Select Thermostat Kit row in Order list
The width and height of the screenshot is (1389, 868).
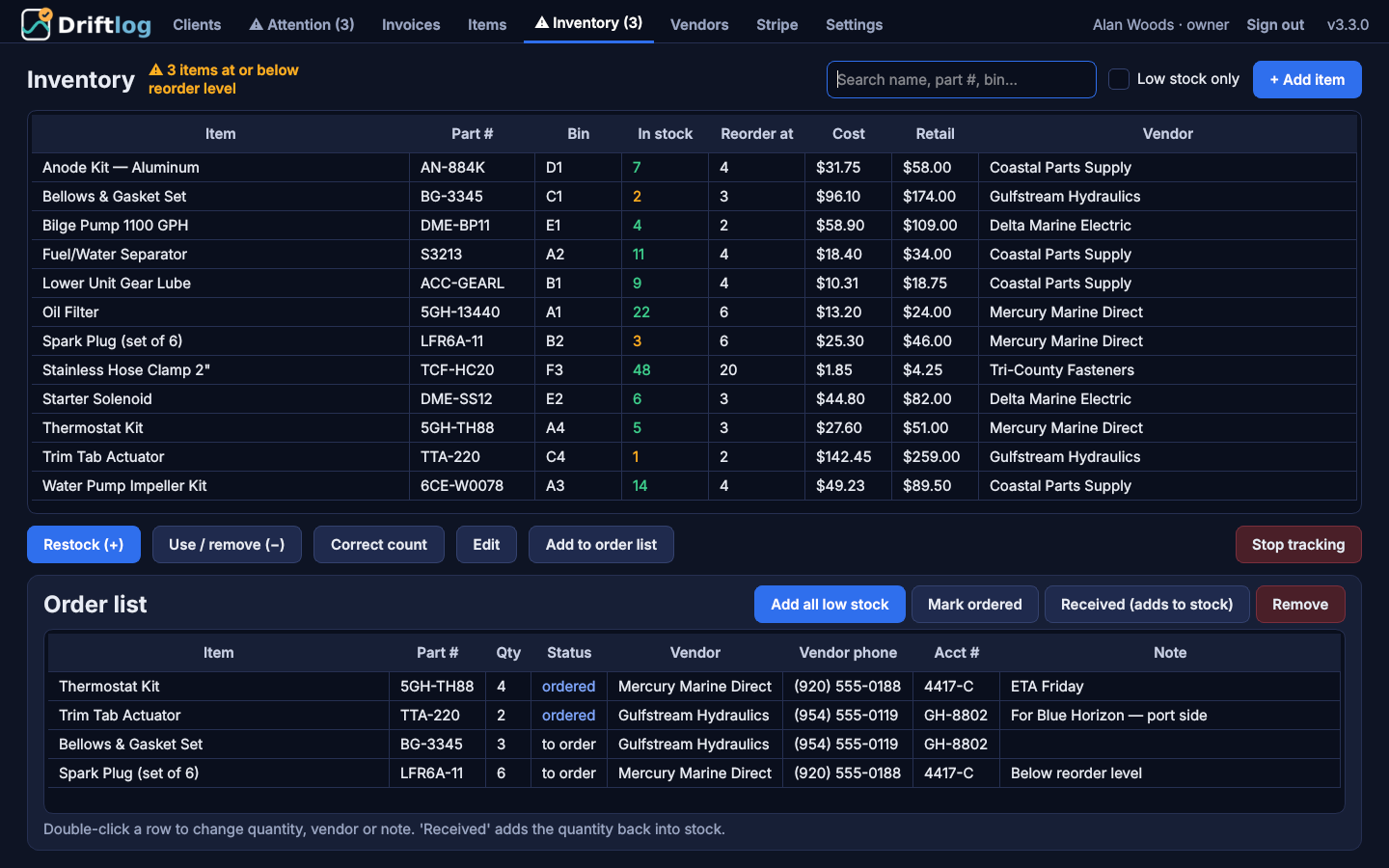tap(694, 686)
